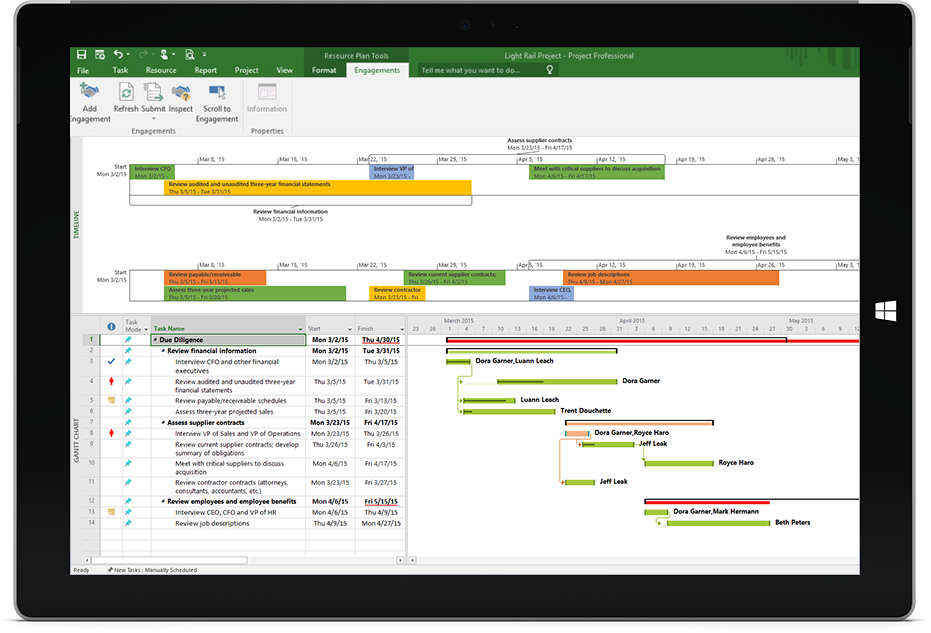Click the note indicator on row 13
Image resolution: width=931 pixels, height=633 pixels.
pos(111,511)
